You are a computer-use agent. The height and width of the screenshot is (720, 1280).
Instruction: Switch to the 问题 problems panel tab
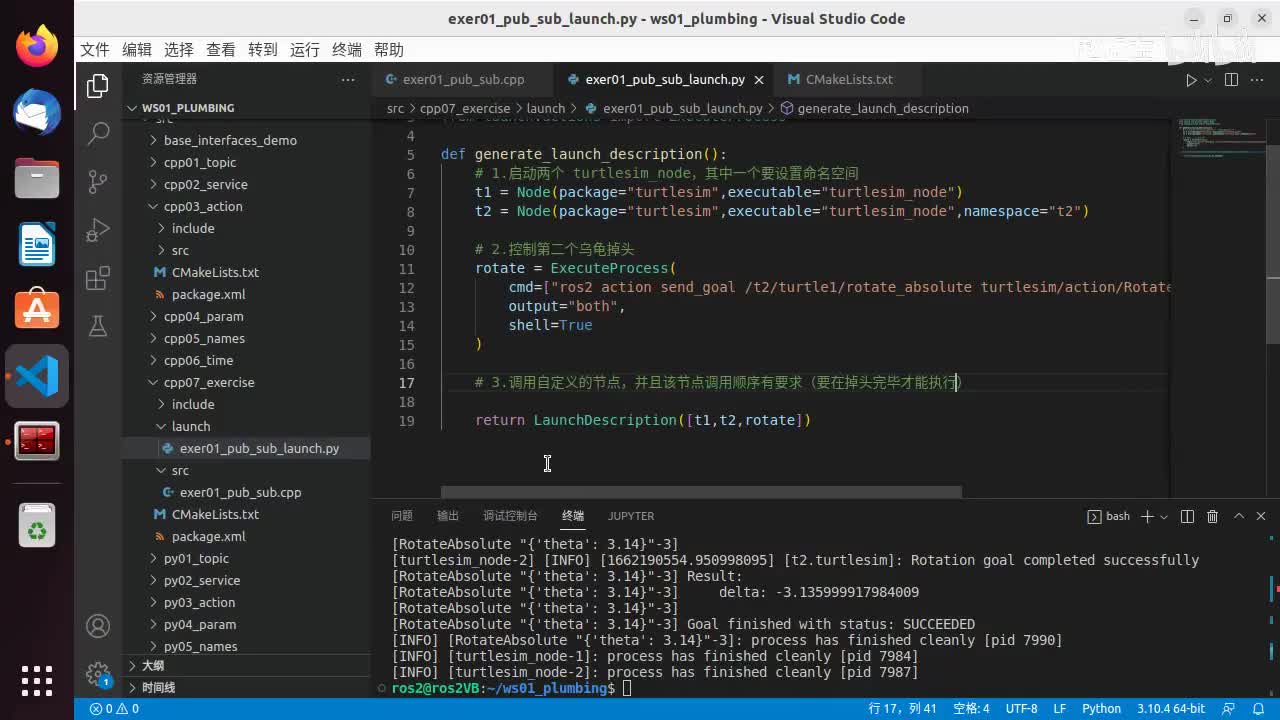[402, 516]
